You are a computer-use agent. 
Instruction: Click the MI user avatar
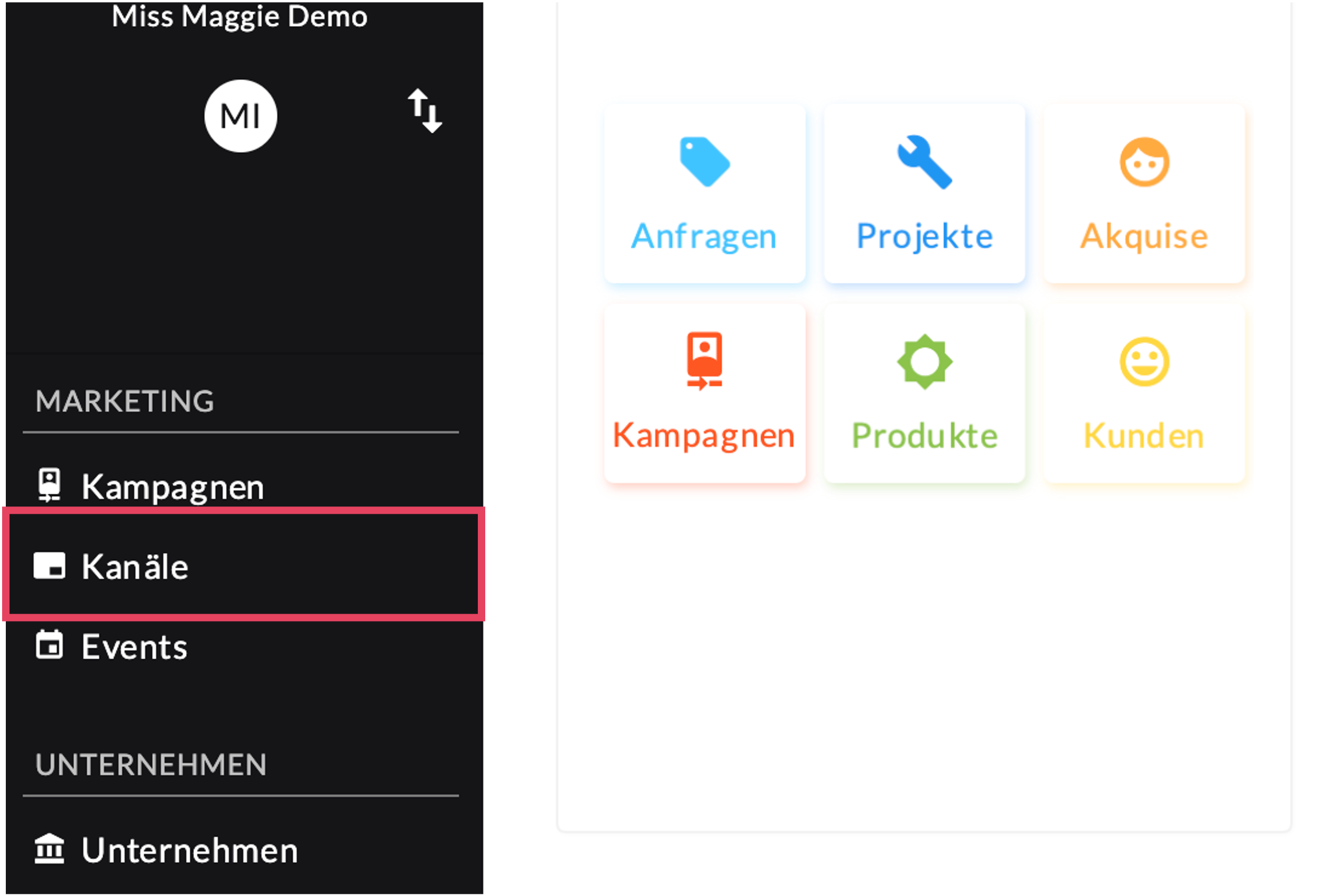(240, 116)
